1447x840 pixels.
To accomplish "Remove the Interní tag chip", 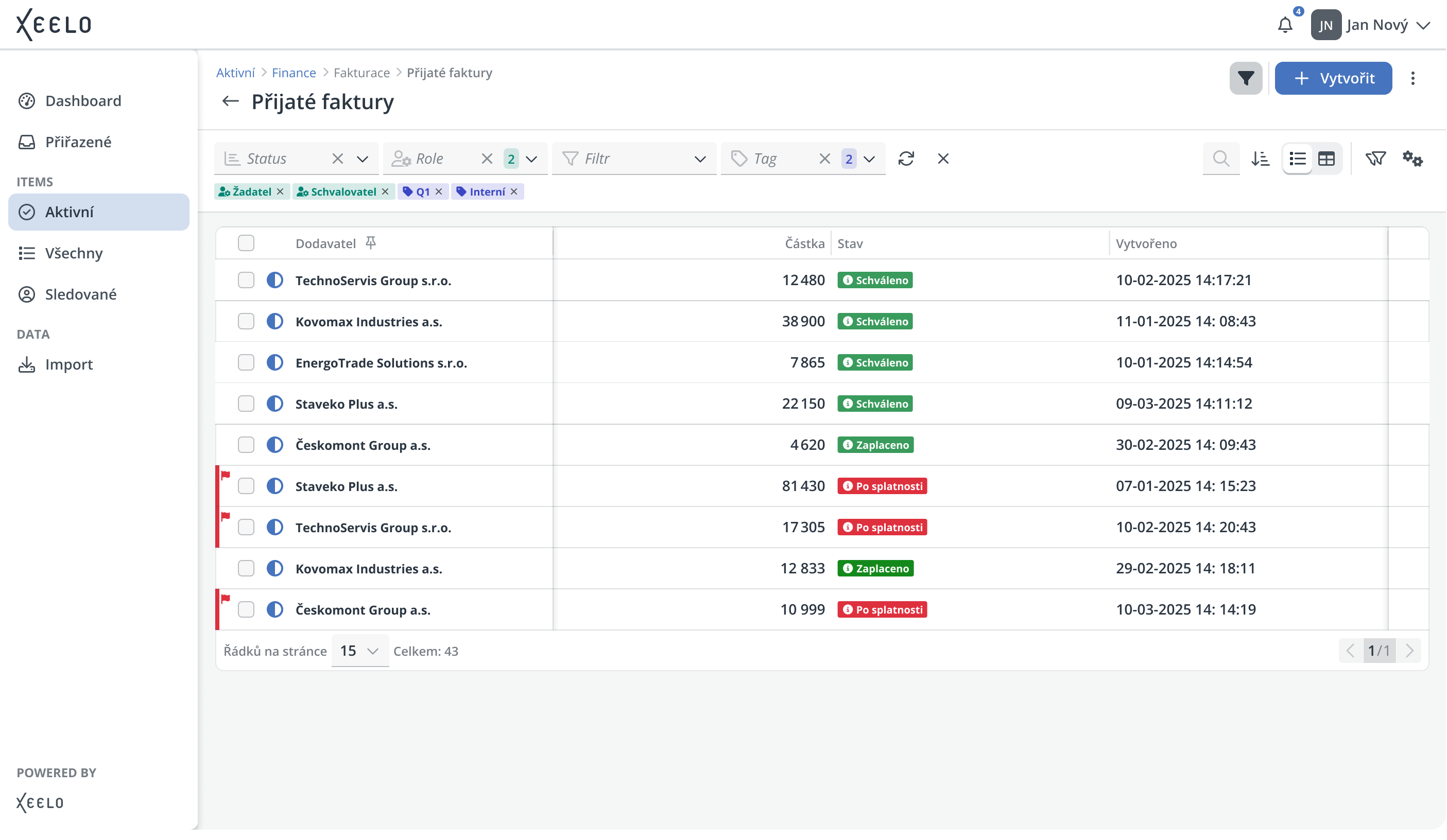I will point(514,191).
